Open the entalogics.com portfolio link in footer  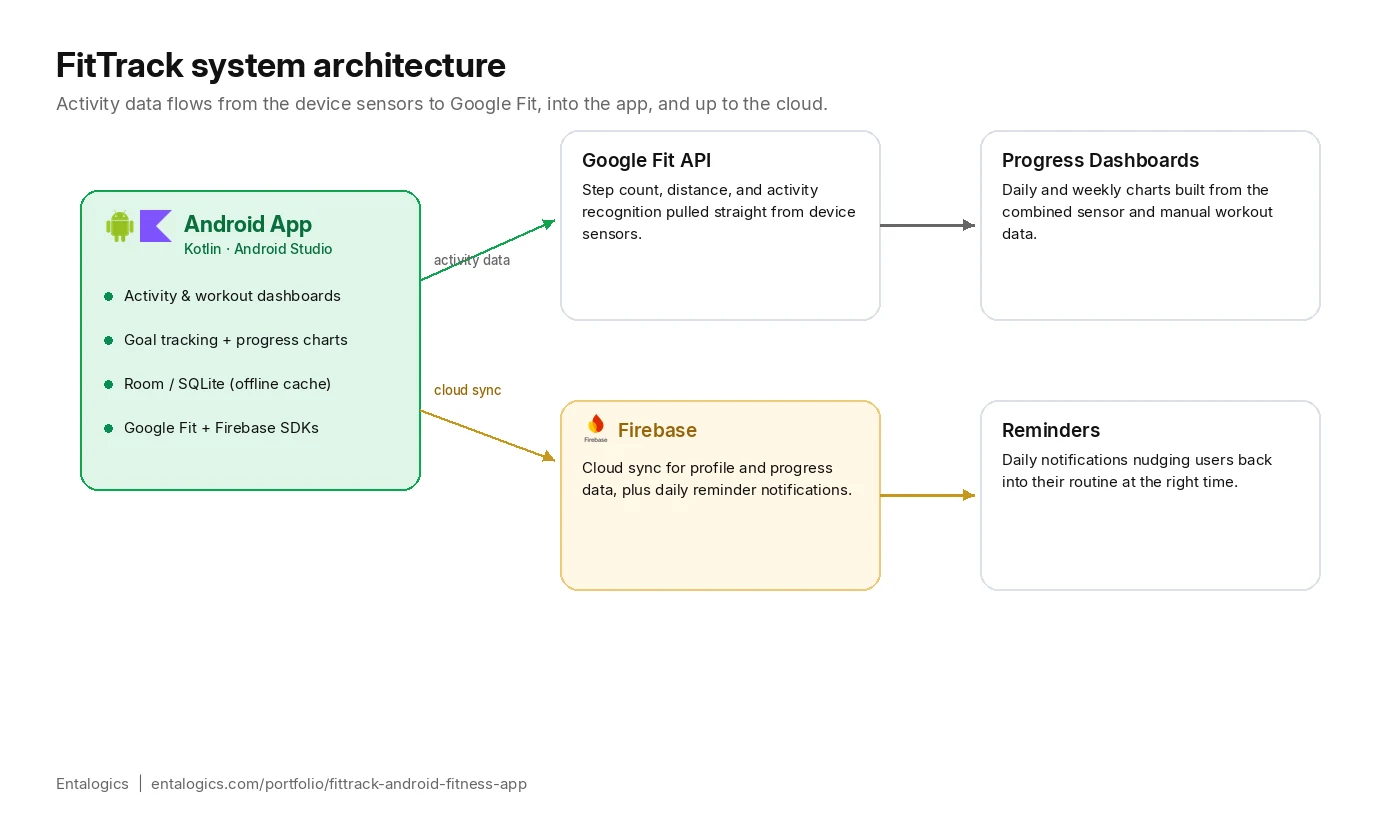(x=339, y=784)
